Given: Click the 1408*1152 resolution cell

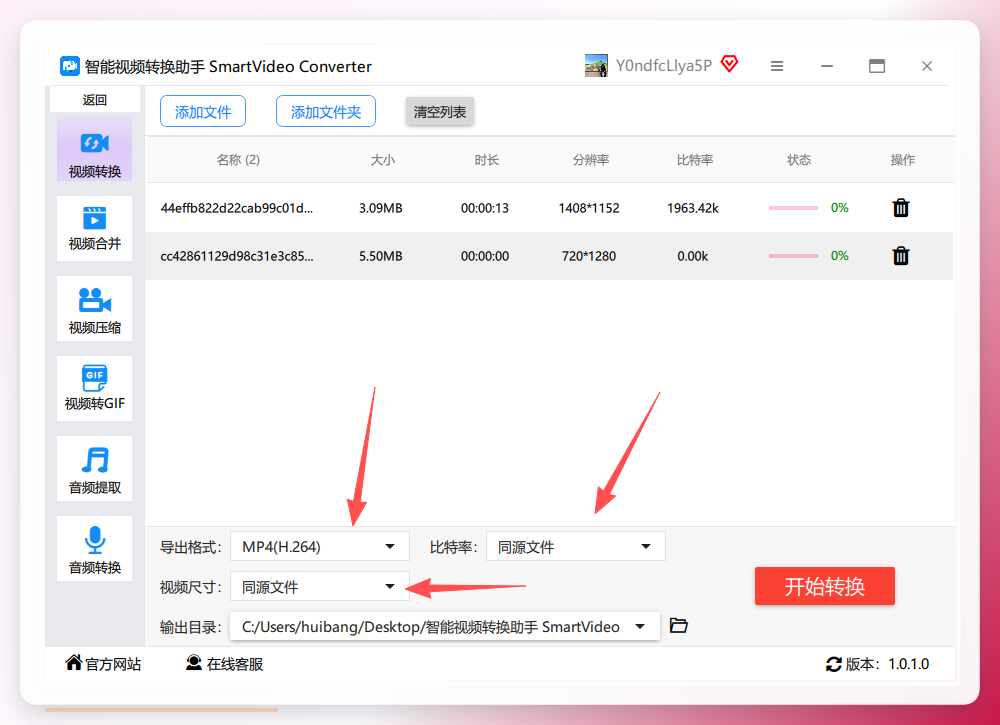Looking at the screenshot, I should point(589,208).
